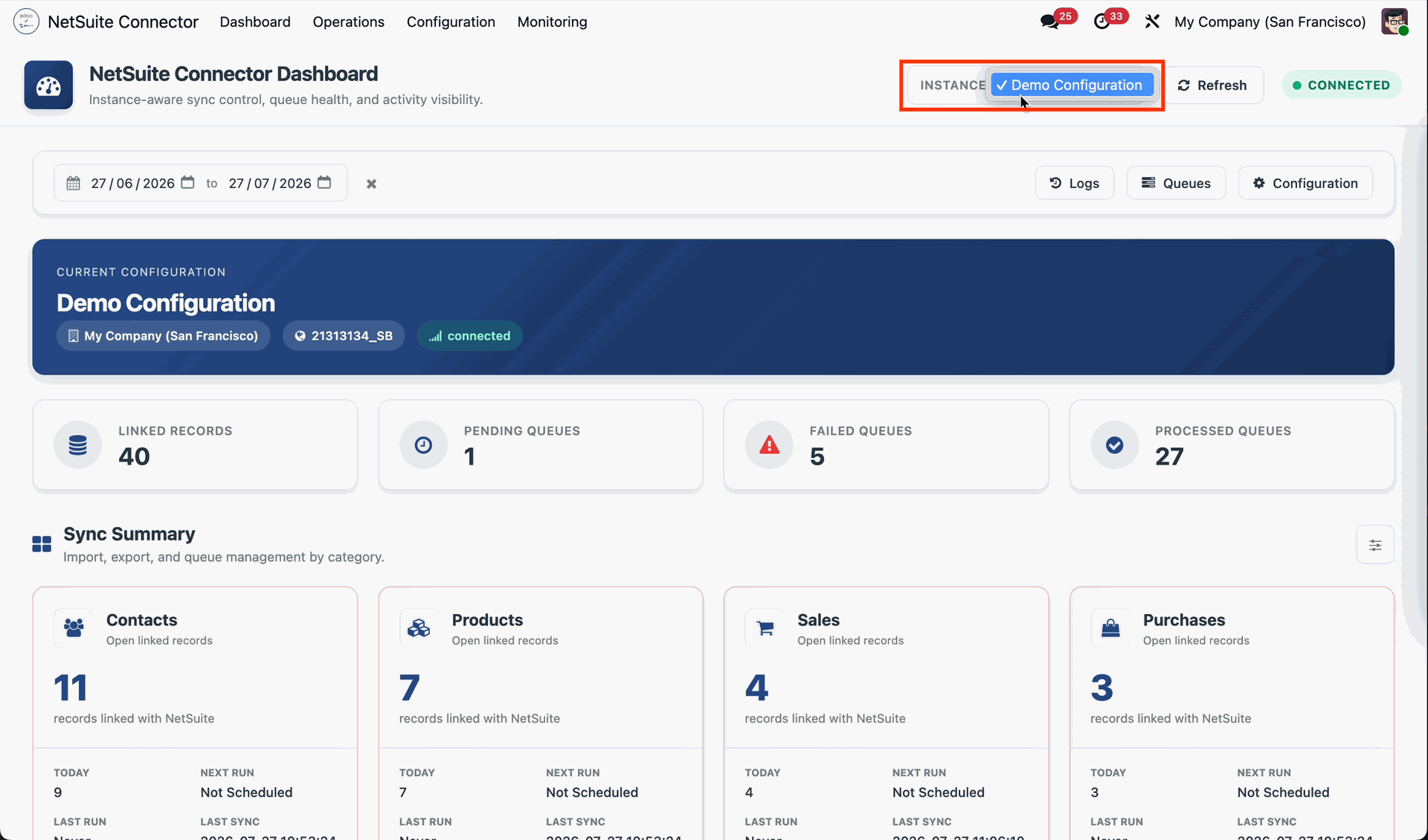
Task: Open linked records for Products
Action: coord(505,640)
